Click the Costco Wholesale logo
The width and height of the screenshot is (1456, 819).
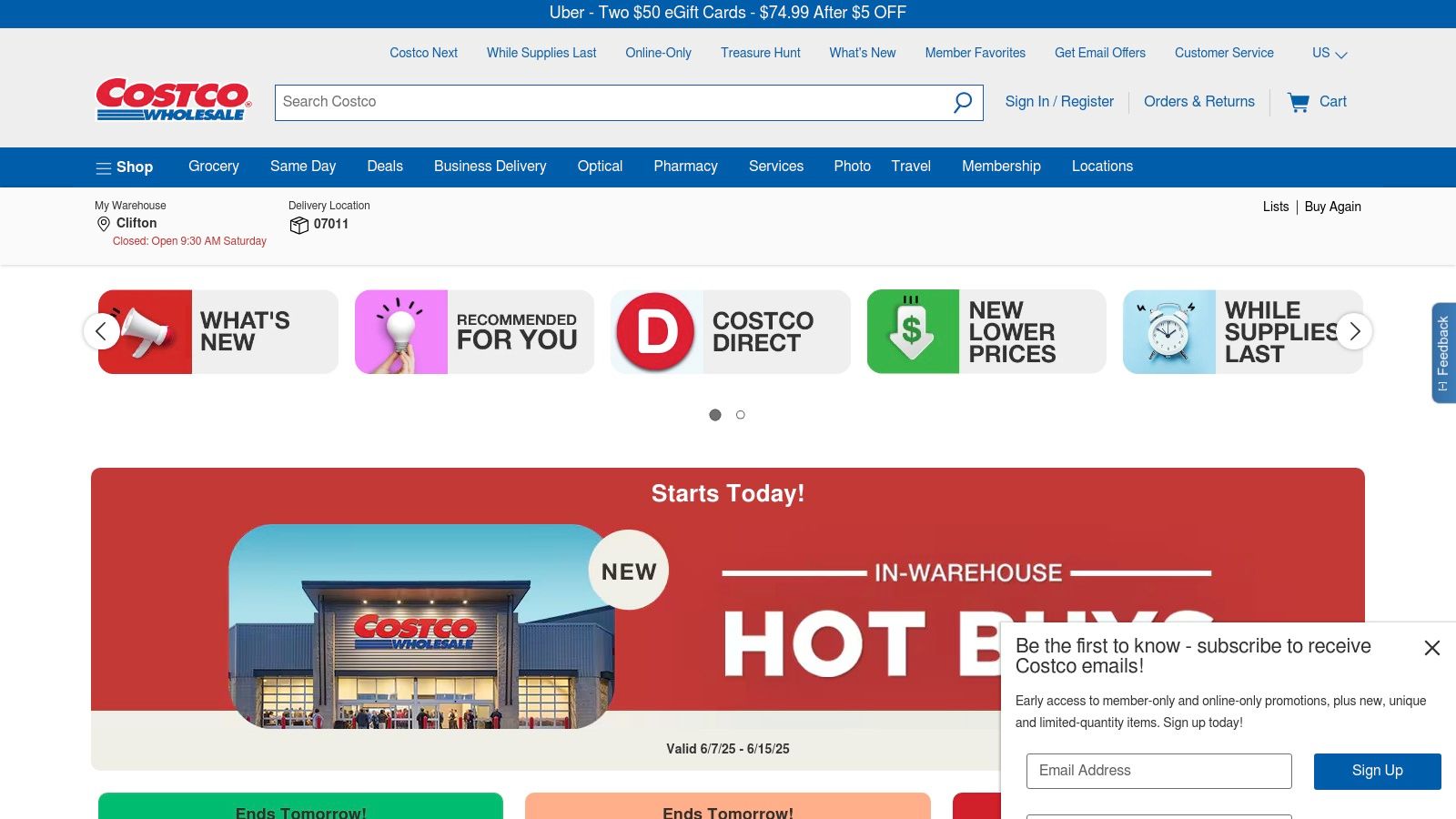pyautogui.click(x=173, y=100)
